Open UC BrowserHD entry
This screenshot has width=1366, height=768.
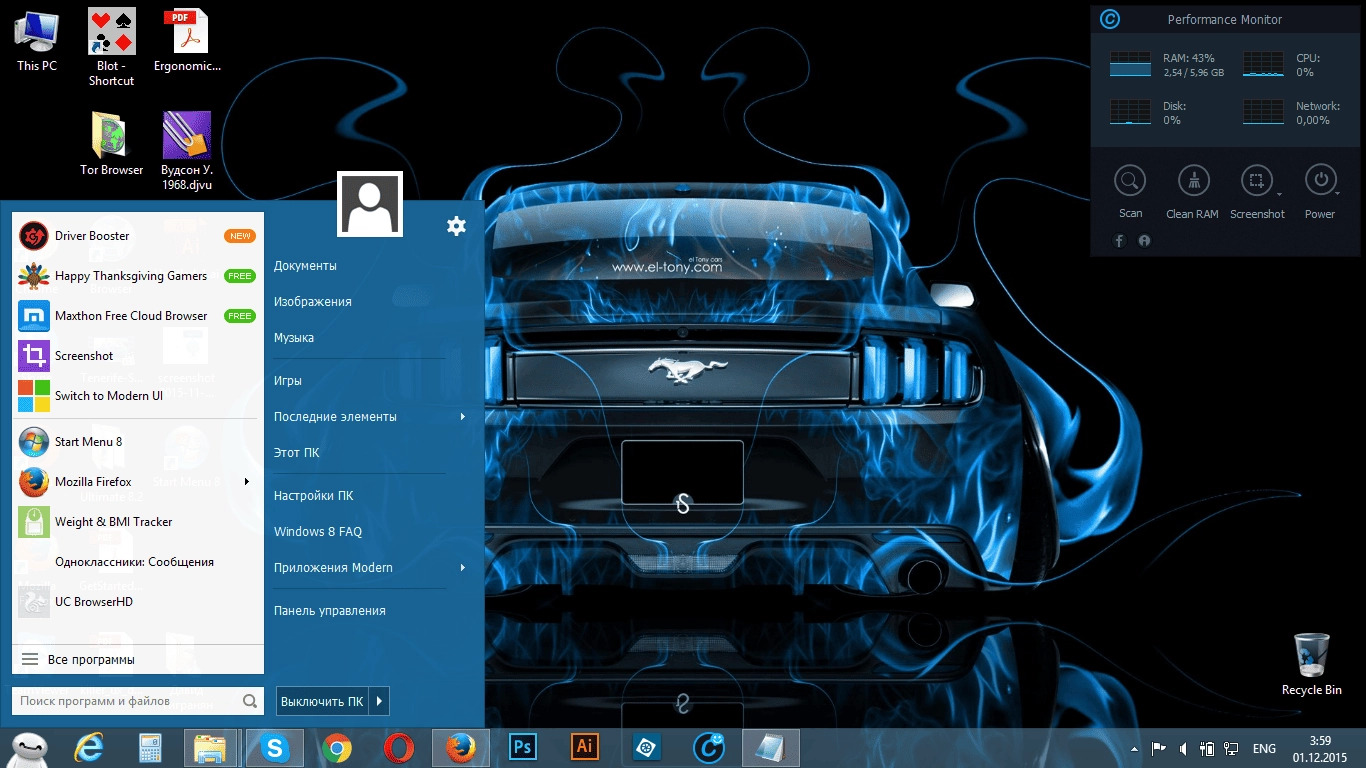138,602
